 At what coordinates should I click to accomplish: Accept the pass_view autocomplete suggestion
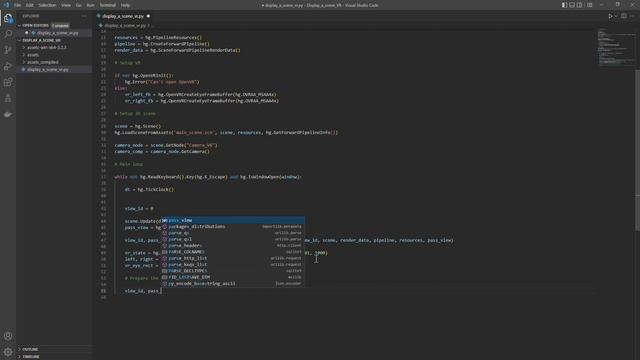tap(233, 220)
